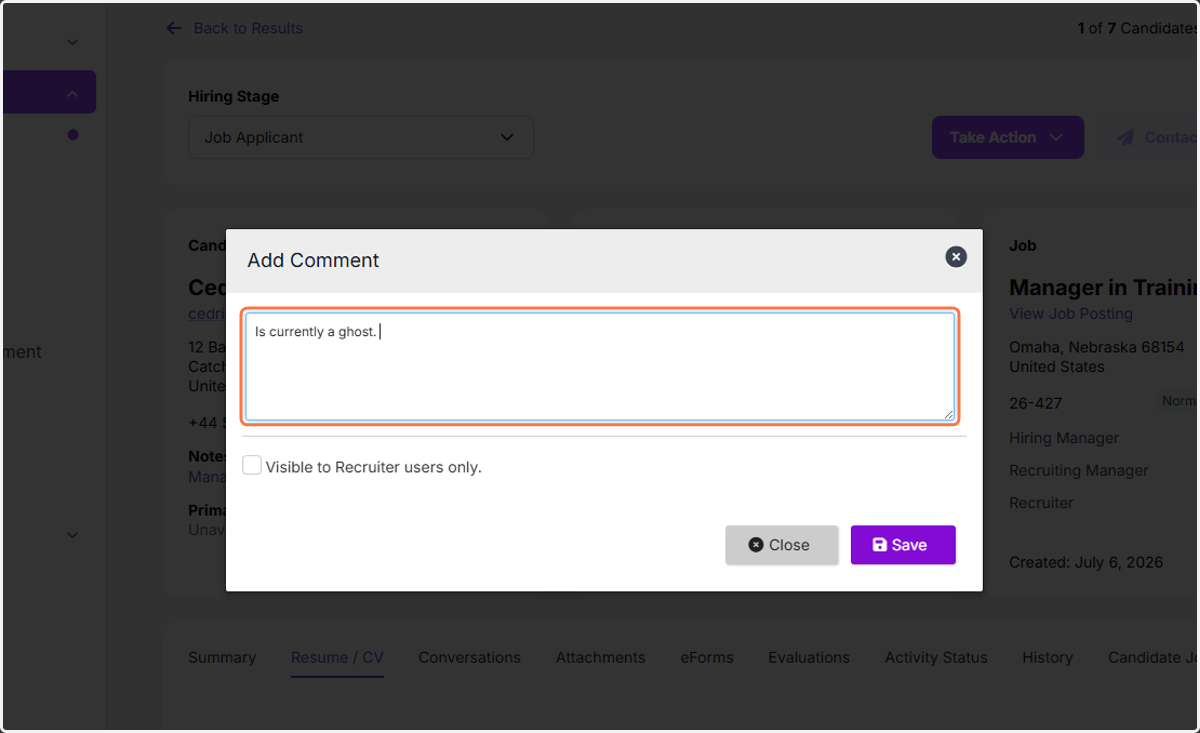Image resolution: width=1200 pixels, height=733 pixels.
Task: Open the eForms tab
Action: [707, 657]
